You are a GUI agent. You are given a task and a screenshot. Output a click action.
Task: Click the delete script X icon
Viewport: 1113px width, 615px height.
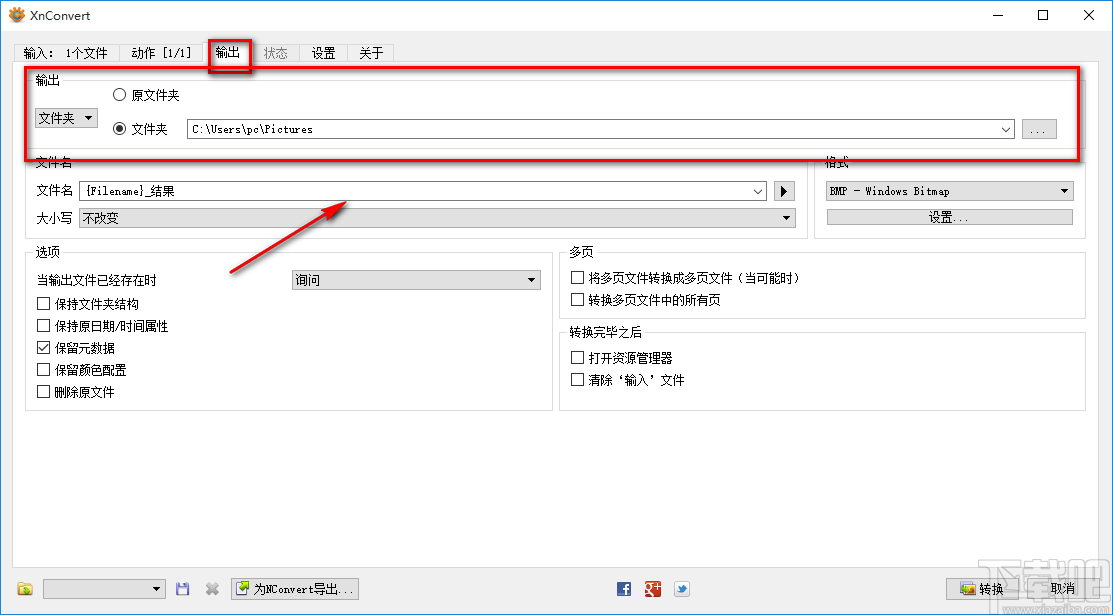[212, 589]
